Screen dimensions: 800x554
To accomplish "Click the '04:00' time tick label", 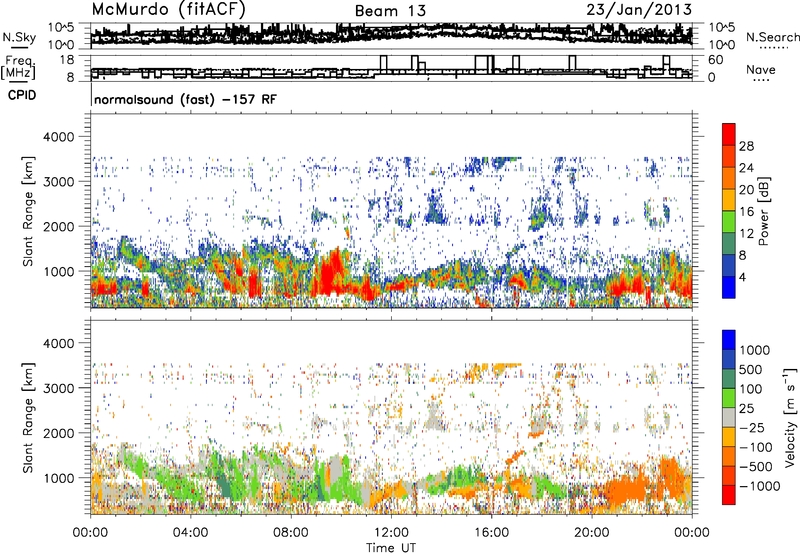I will 190,533.
